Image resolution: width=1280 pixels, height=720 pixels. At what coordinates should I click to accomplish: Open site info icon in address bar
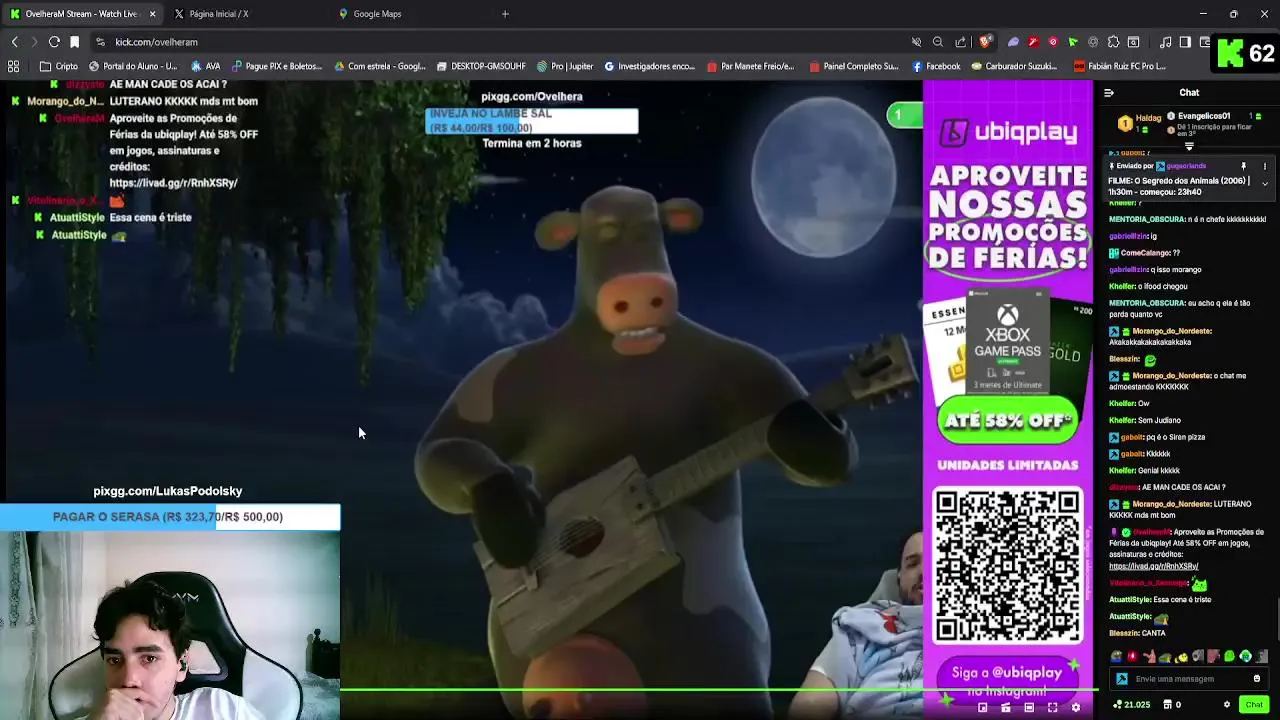(x=100, y=42)
